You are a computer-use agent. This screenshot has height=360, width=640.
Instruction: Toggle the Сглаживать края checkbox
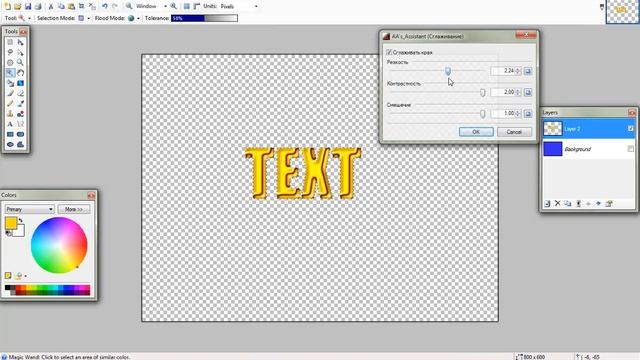click(x=389, y=52)
